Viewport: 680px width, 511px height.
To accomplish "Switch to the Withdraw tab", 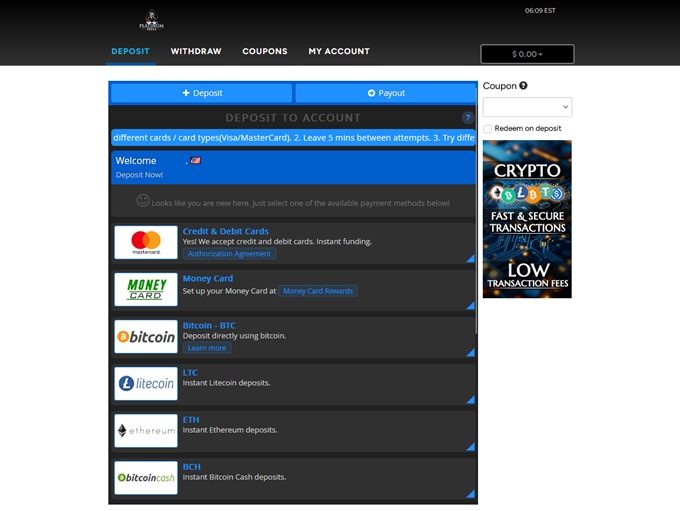I will (x=196, y=51).
